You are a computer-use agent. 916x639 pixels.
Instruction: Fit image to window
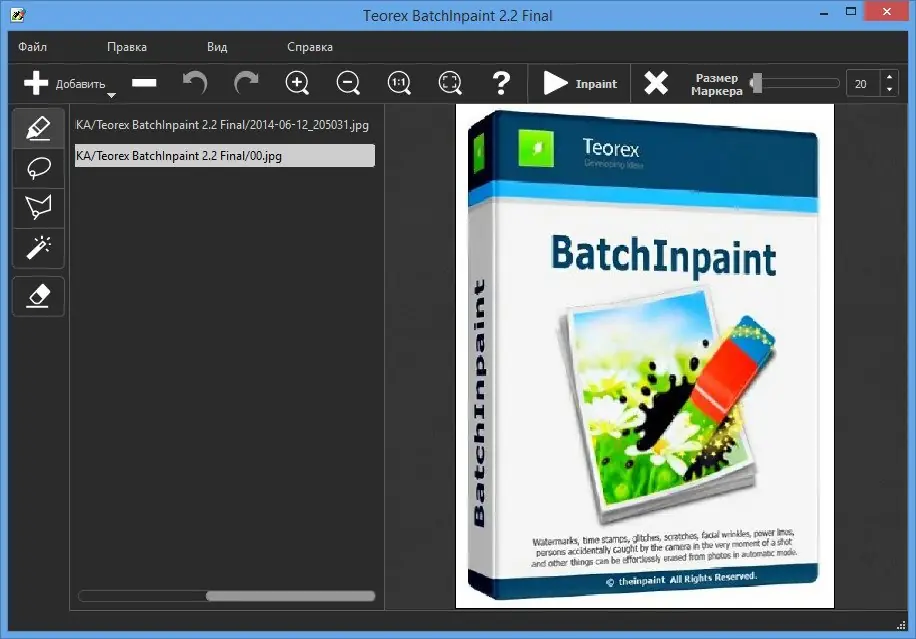pos(450,83)
